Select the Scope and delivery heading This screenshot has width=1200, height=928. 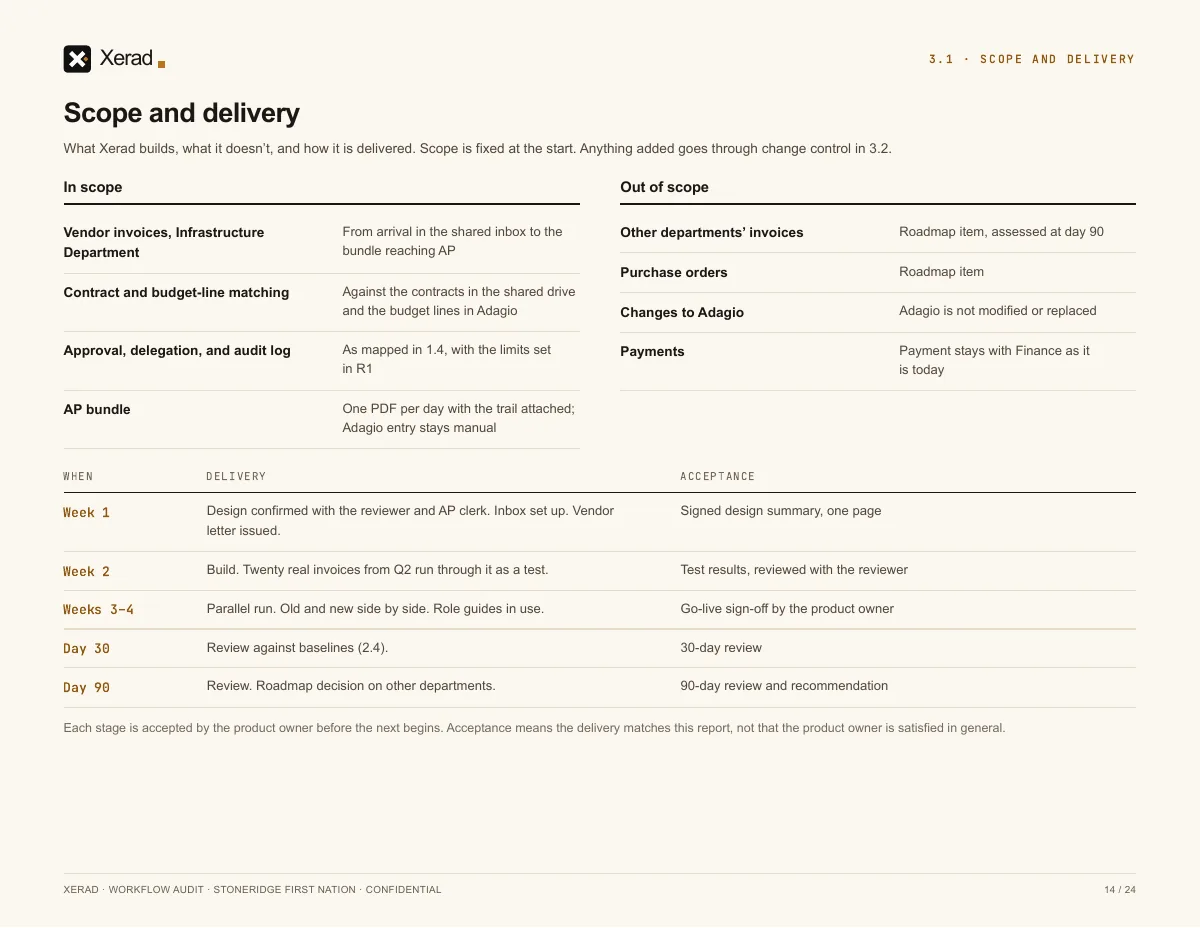181,113
